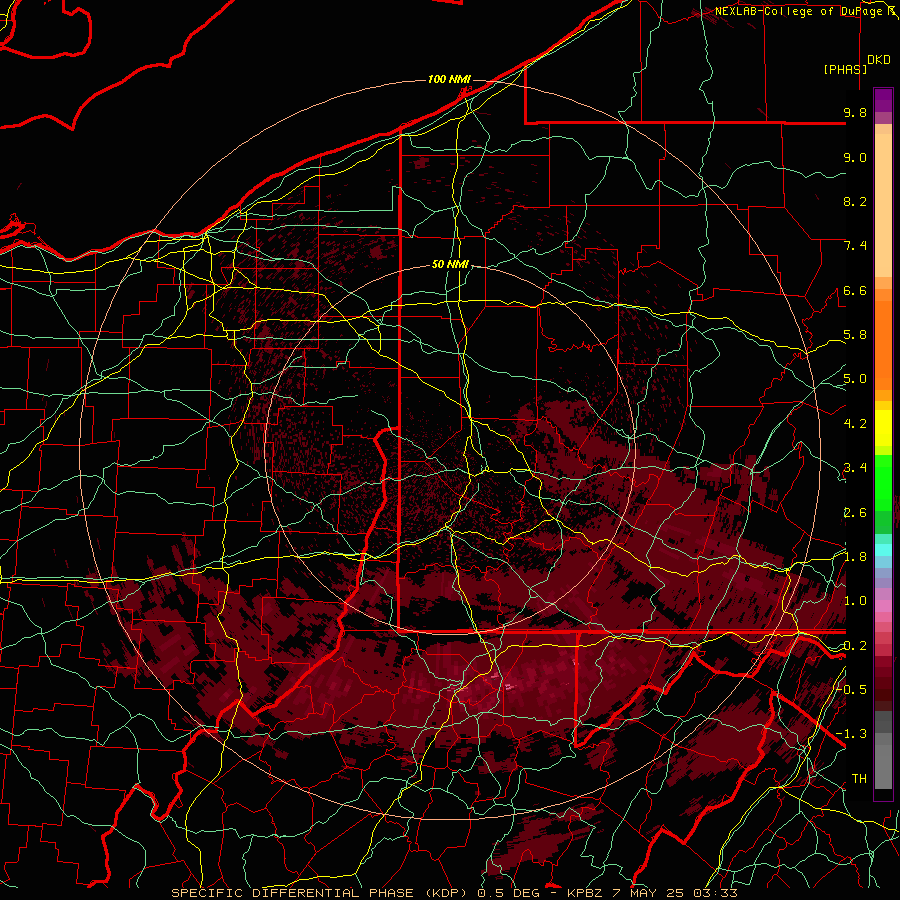Click the 50 NMI range ring label
The image size is (900, 900).
click(450, 264)
